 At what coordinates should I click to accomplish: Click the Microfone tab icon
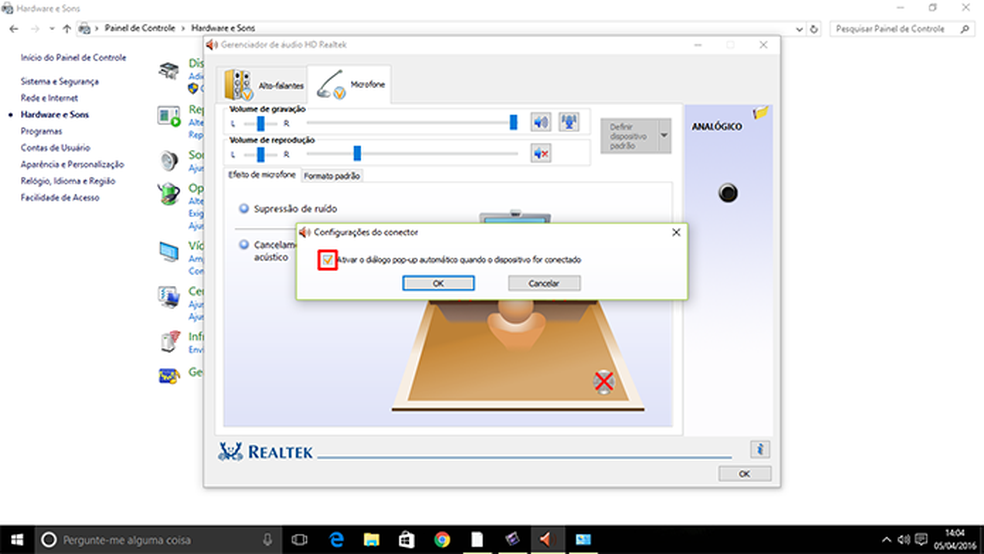pyautogui.click(x=331, y=85)
